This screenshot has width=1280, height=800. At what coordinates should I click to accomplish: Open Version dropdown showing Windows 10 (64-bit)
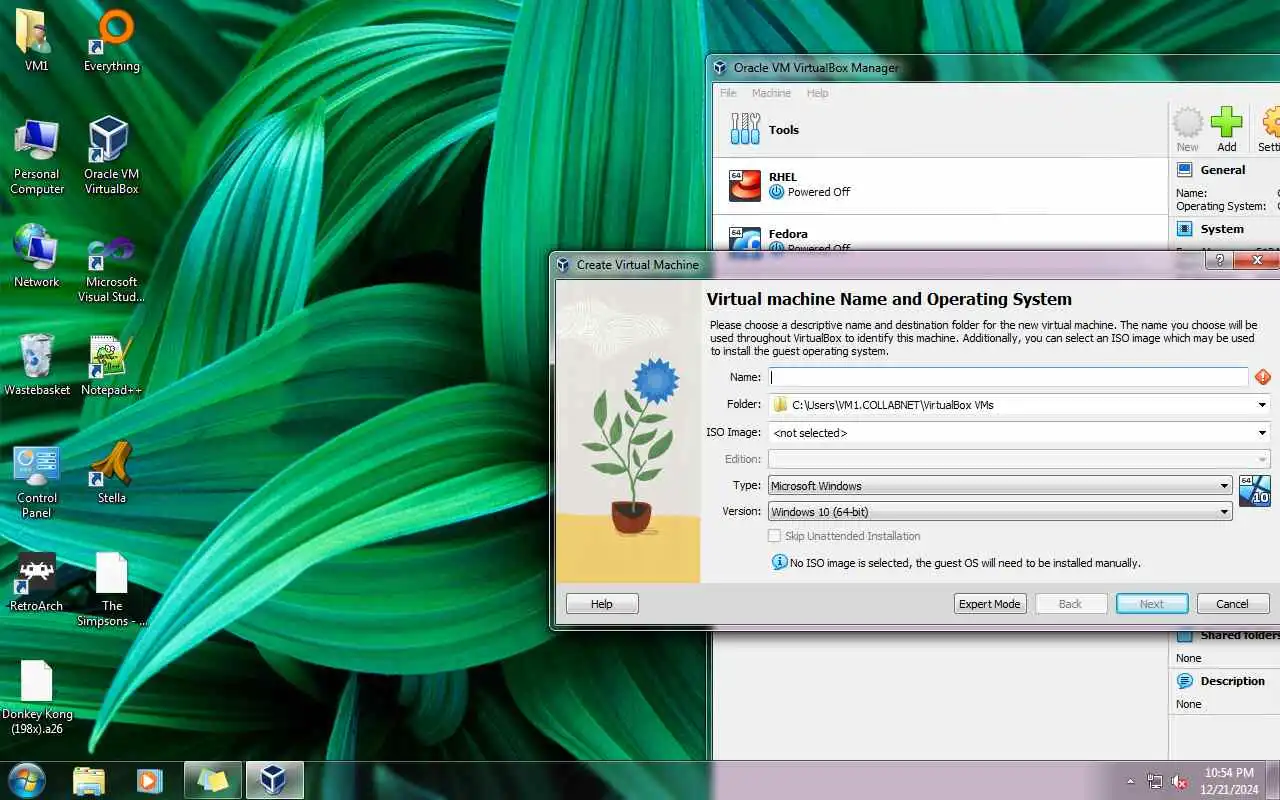point(1000,511)
